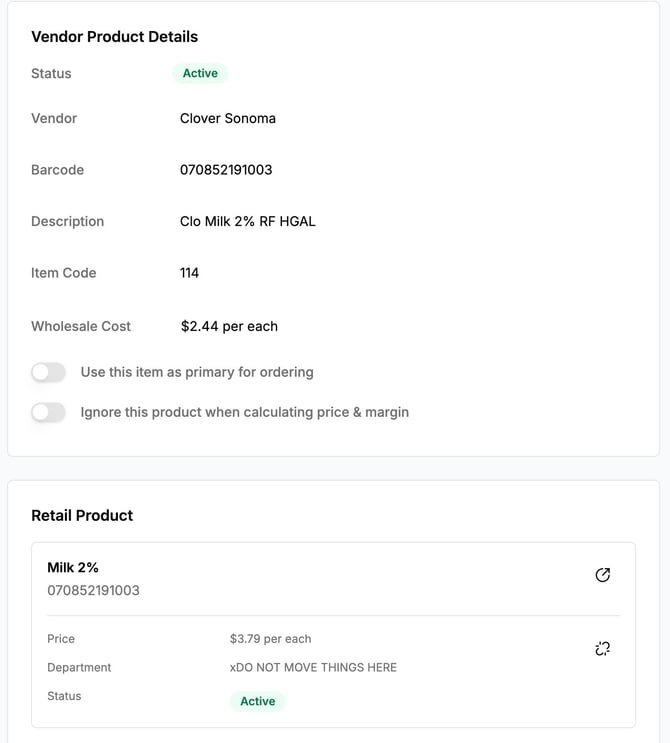Click the department 'xDO NOT MOVE THINGS HERE'
Screen dimensions: 670x743
pos(313,667)
